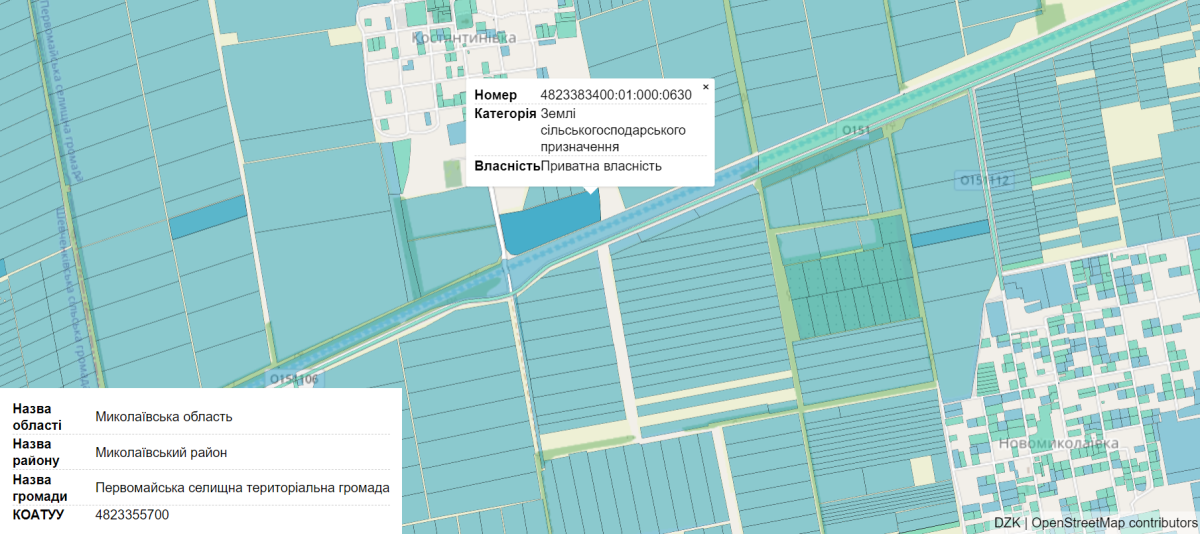
Task: Click the Костянтинівка village label
Action: point(463,38)
